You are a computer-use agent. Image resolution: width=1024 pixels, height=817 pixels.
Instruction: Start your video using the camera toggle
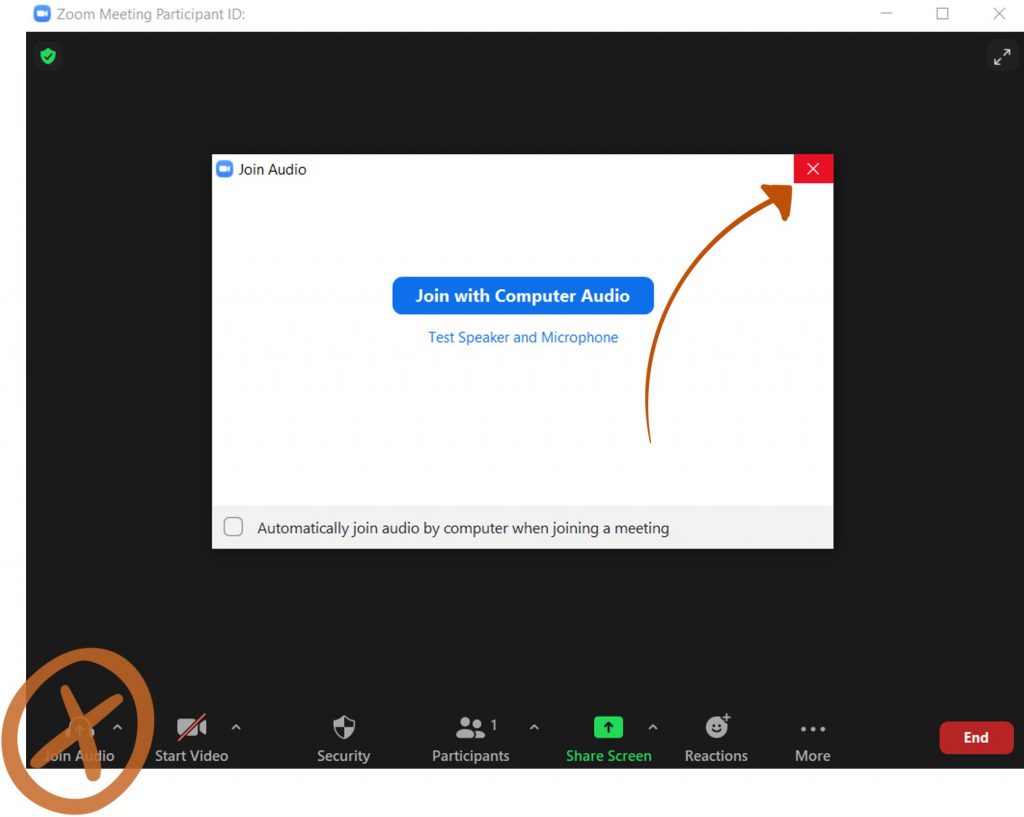[x=190, y=727]
